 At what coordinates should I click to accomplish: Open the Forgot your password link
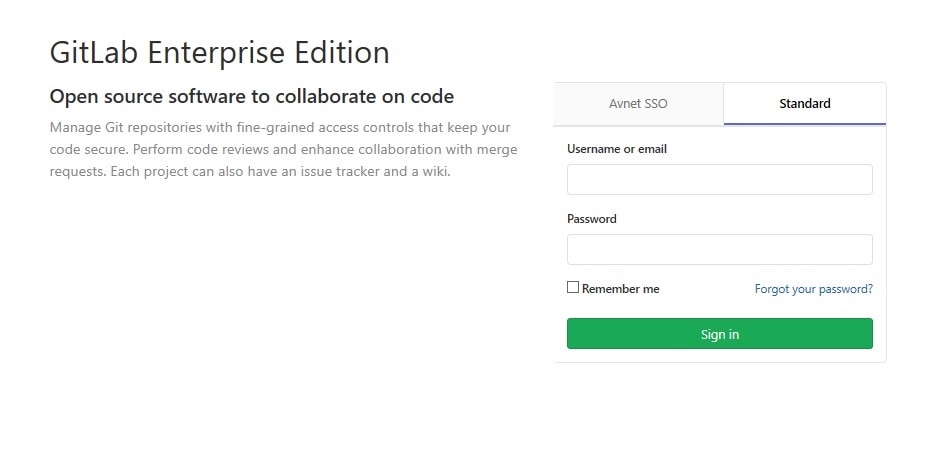pyautogui.click(x=813, y=289)
